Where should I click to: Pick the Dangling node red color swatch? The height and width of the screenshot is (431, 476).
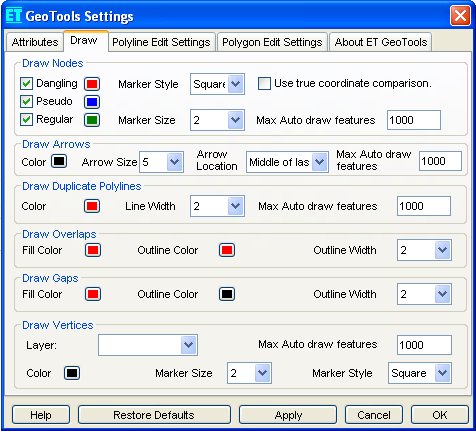pos(92,84)
